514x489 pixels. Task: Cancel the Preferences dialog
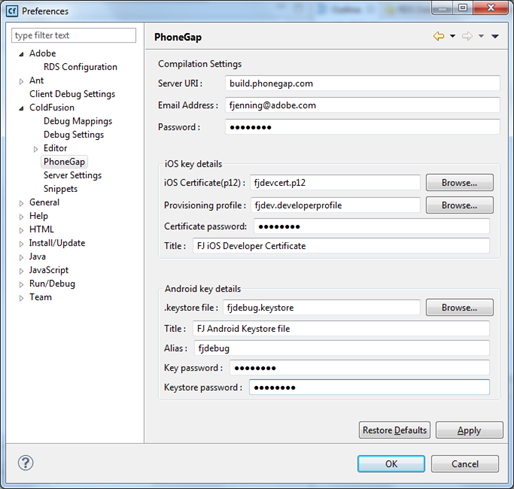[465, 464]
